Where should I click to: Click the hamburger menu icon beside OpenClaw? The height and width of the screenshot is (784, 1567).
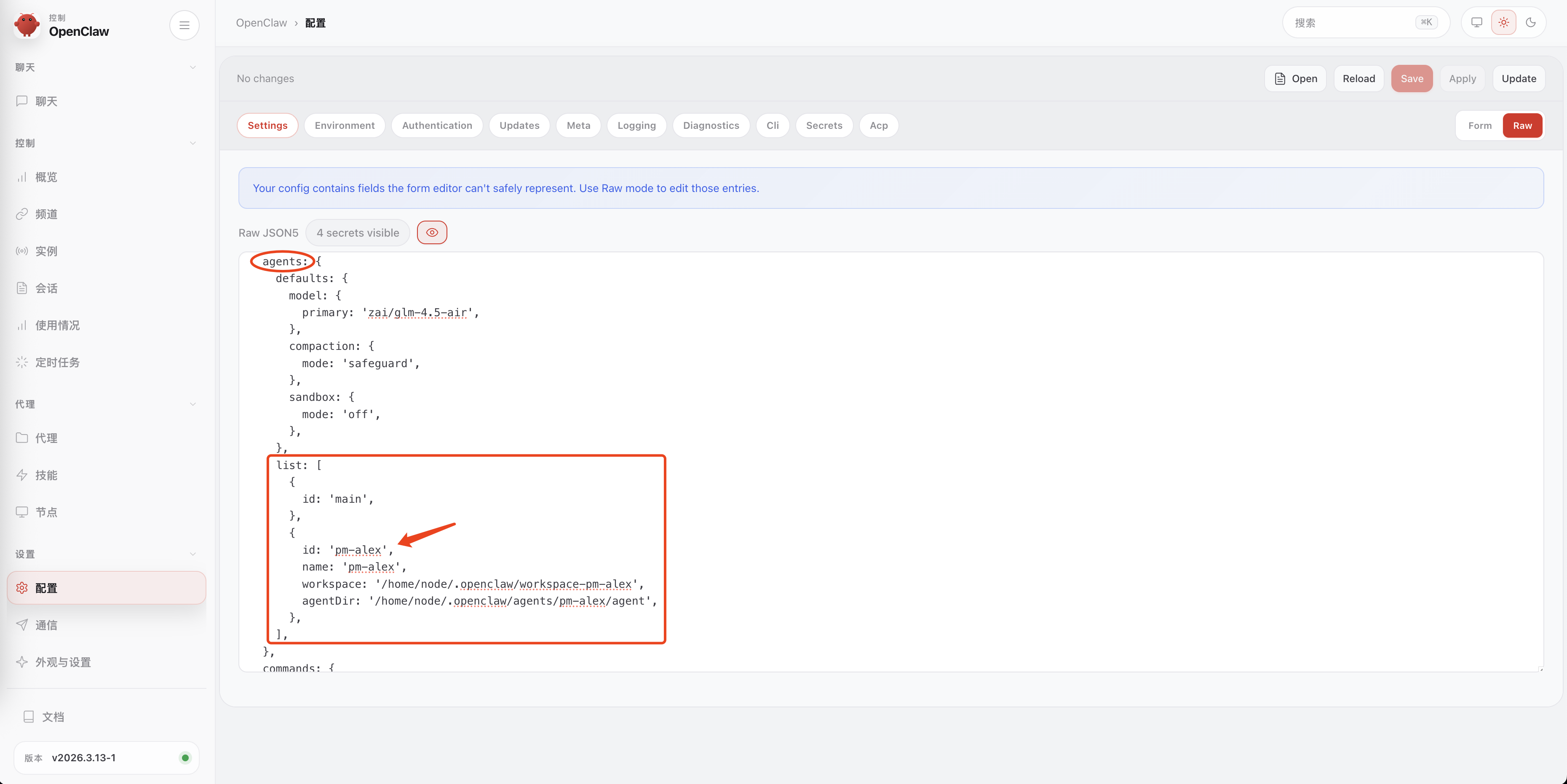(185, 25)
